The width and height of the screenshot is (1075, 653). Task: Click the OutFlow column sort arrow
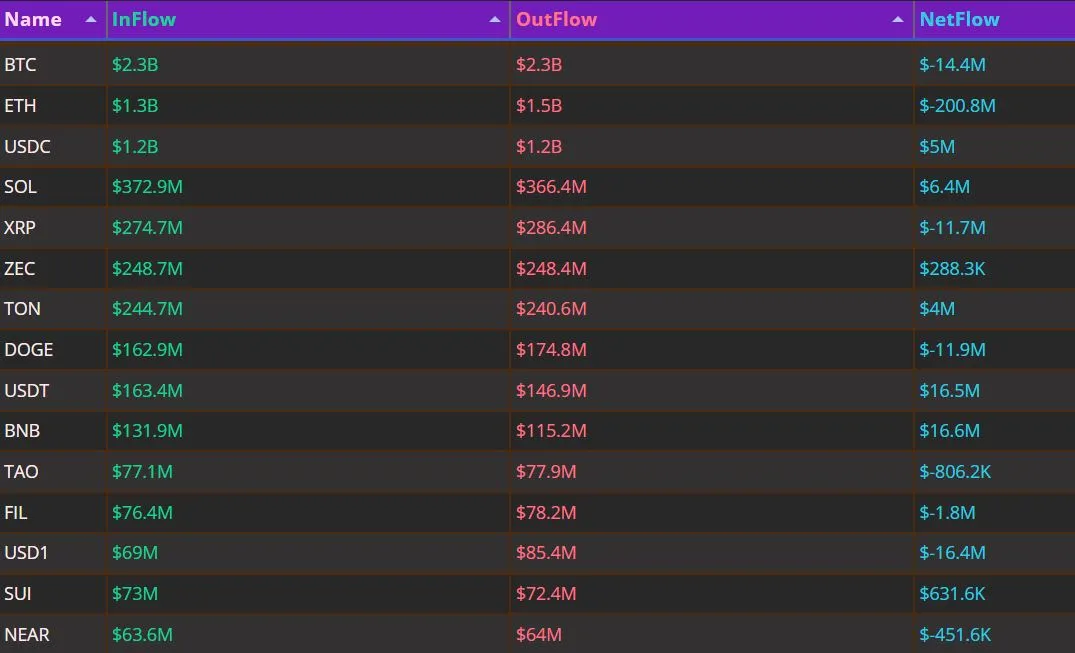click(x=897, y=20)
